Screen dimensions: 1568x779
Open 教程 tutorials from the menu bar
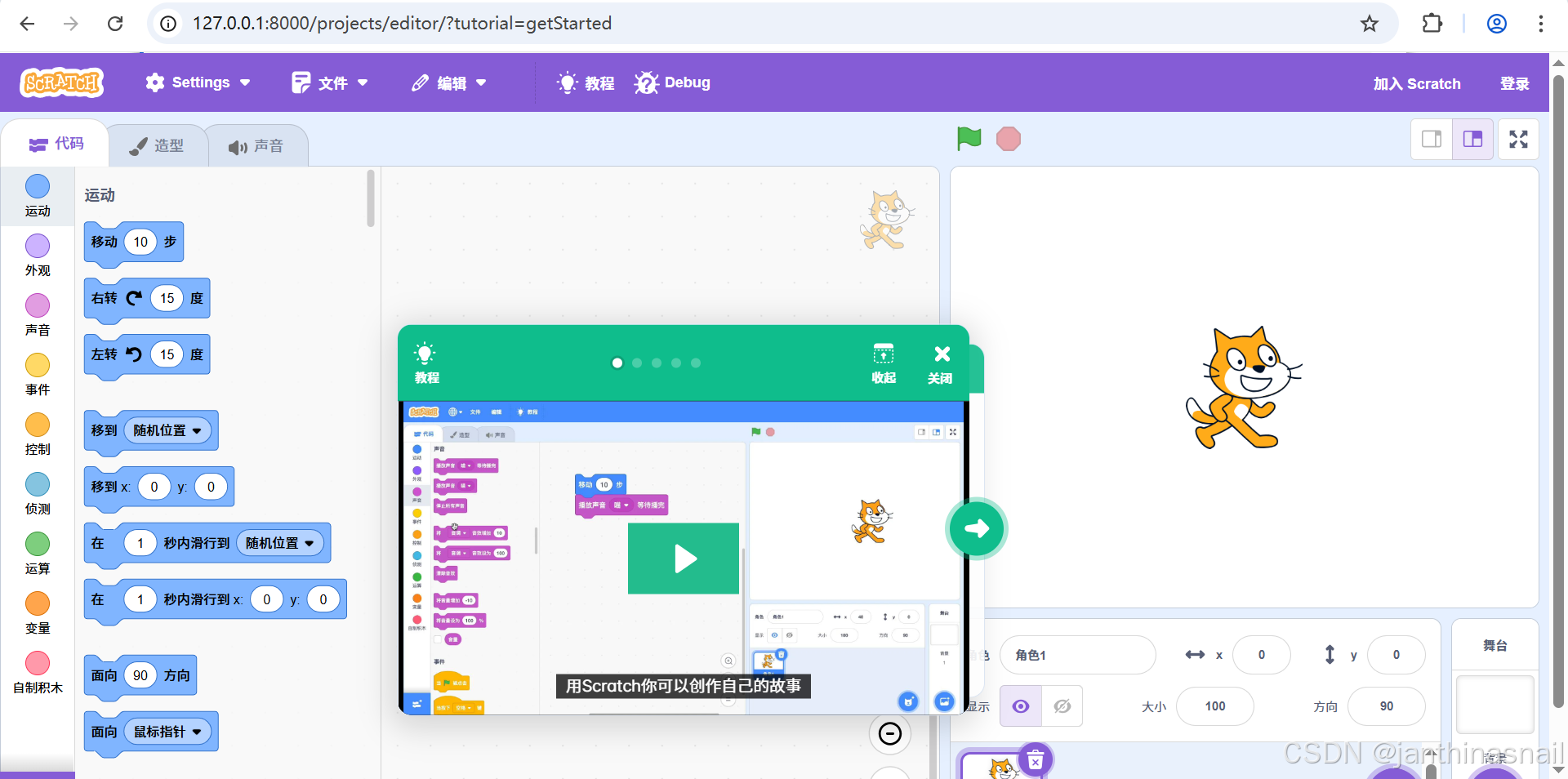pos(586,82)
